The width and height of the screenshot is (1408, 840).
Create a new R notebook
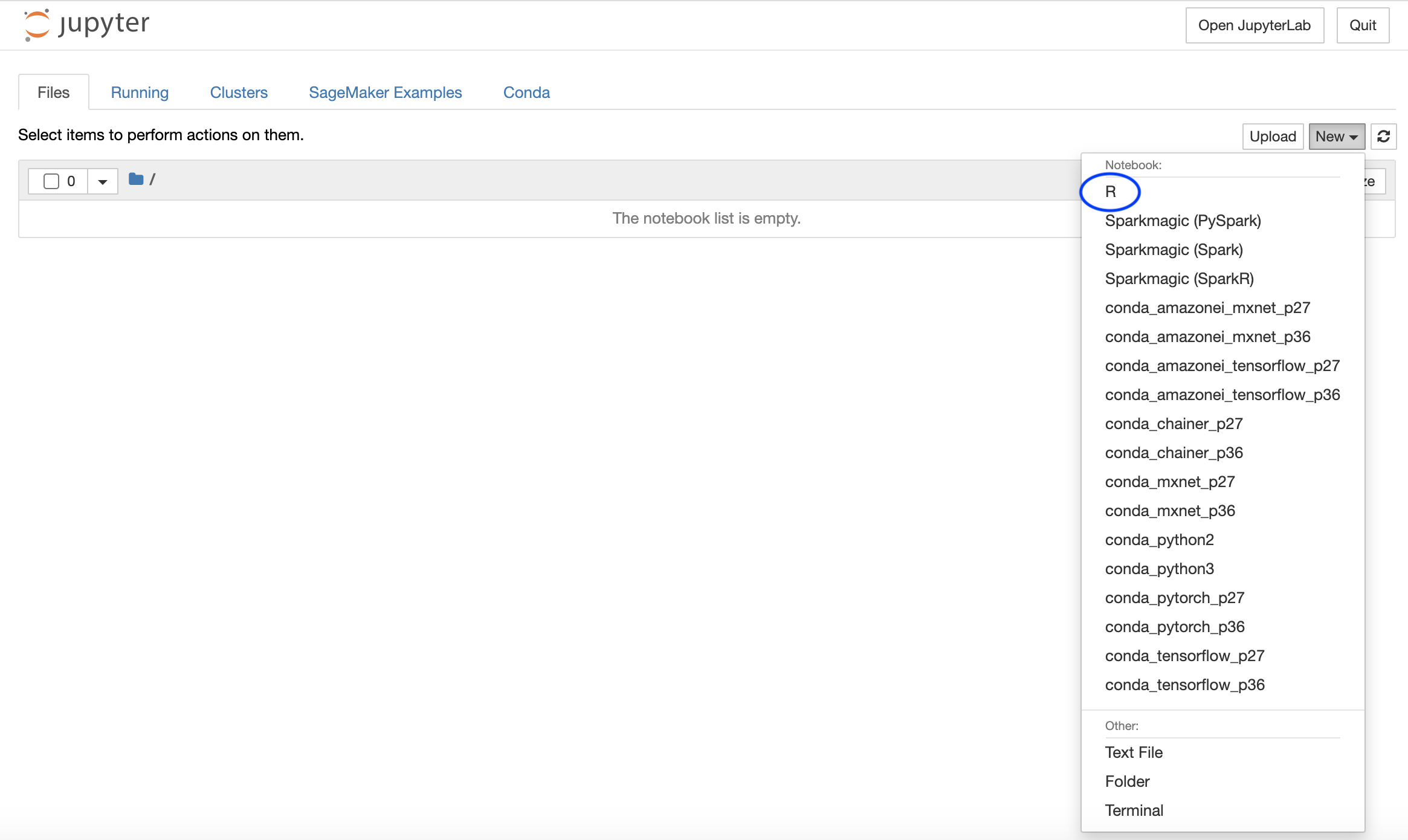[1222, 192]
